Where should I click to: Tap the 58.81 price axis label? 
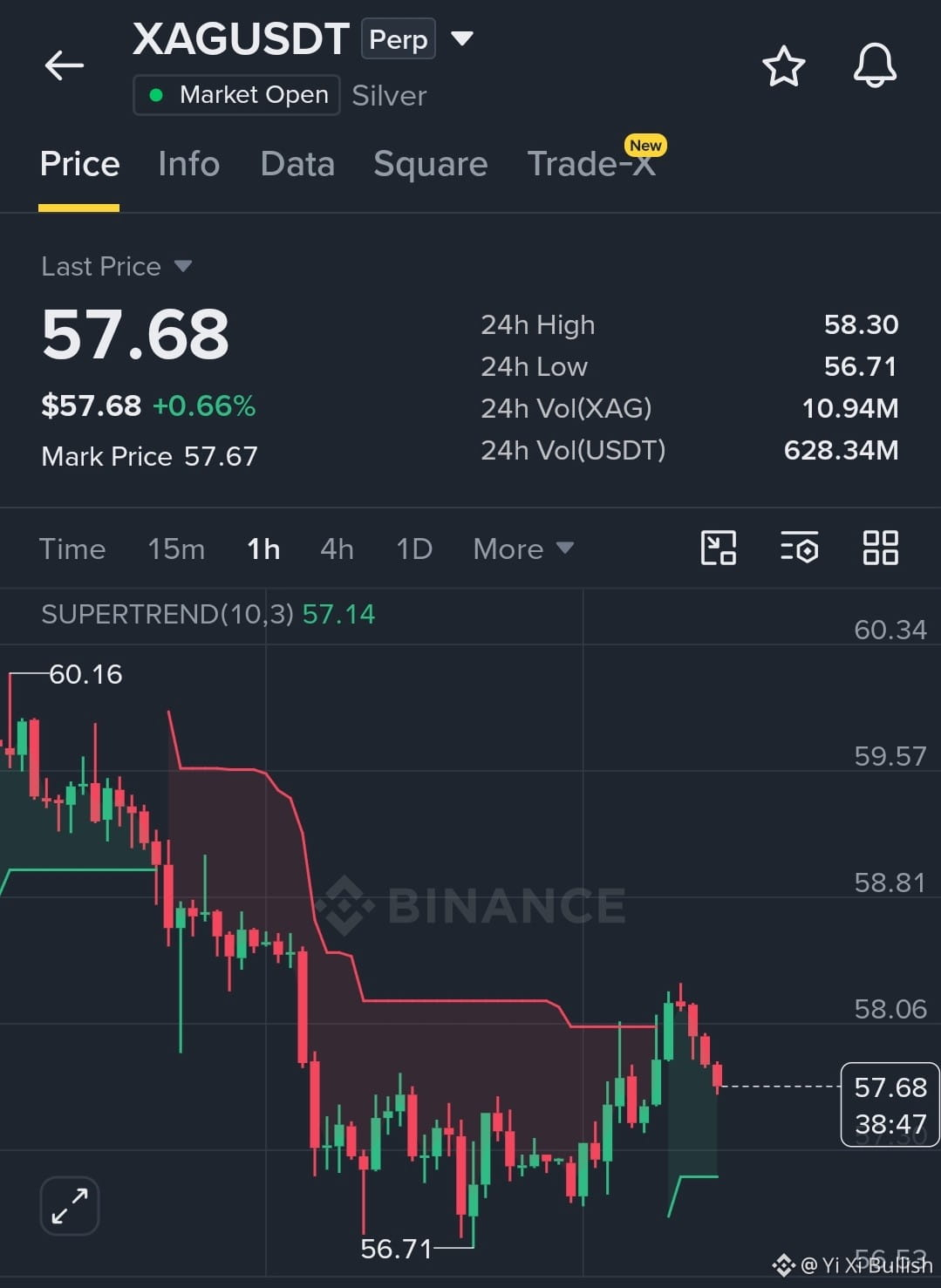coord(890,883)
